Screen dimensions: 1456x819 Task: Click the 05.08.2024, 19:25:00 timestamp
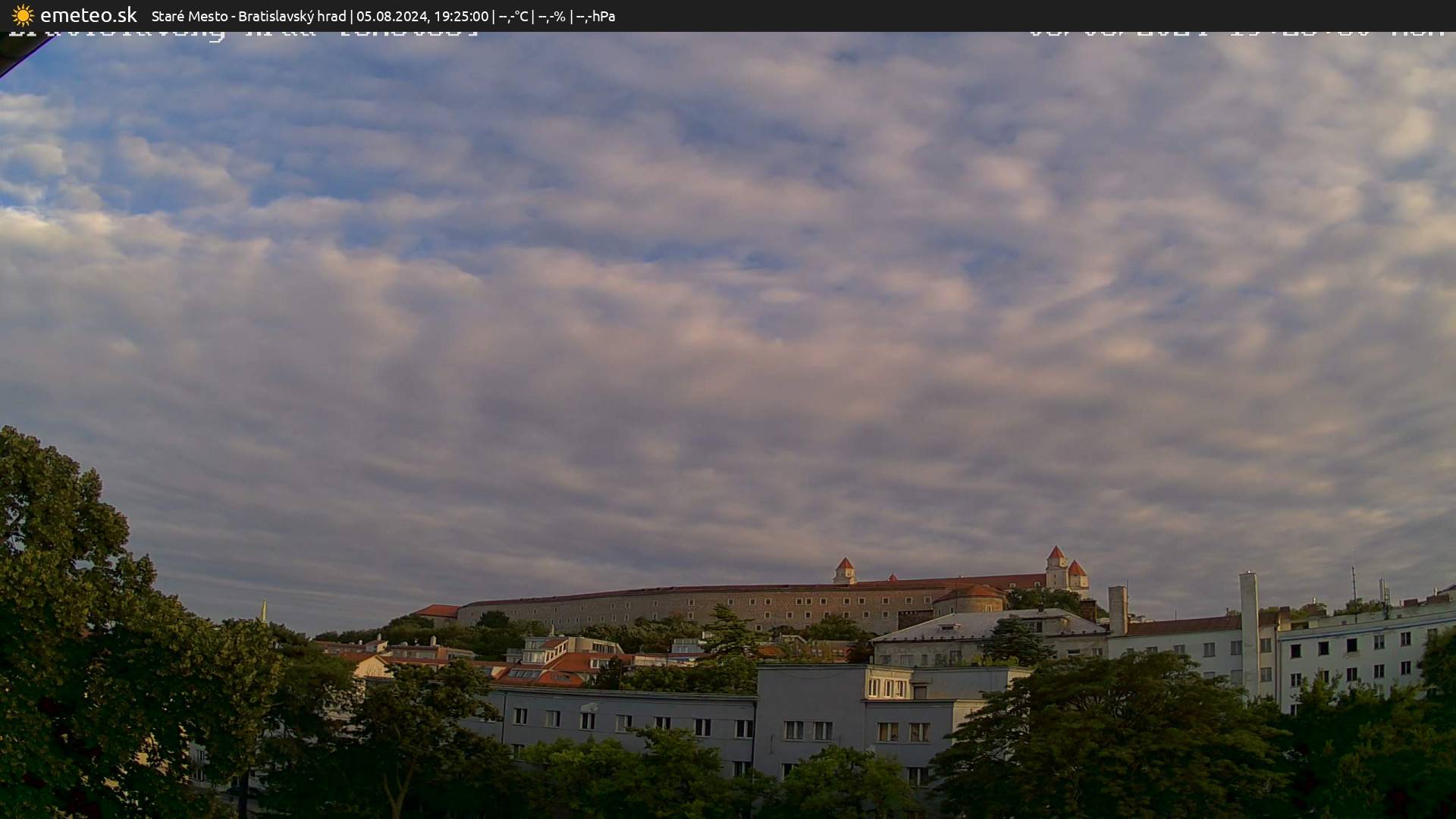pyautogui.click(x=422, y=16)
